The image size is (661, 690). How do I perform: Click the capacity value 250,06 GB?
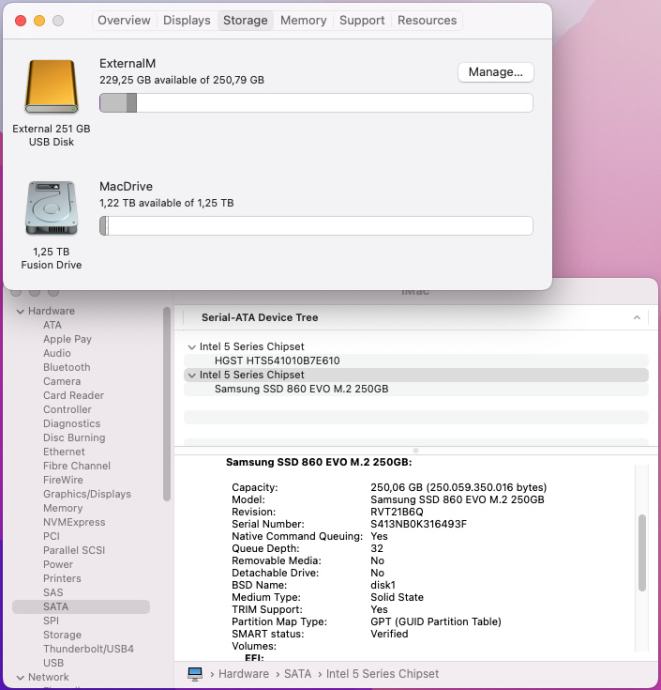point(458,487)
